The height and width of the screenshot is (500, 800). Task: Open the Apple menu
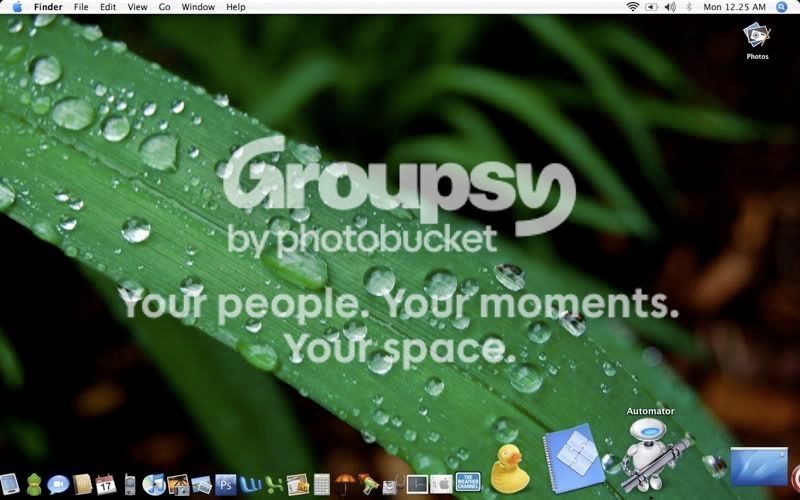pyautogui.click(x=17, y=7)
